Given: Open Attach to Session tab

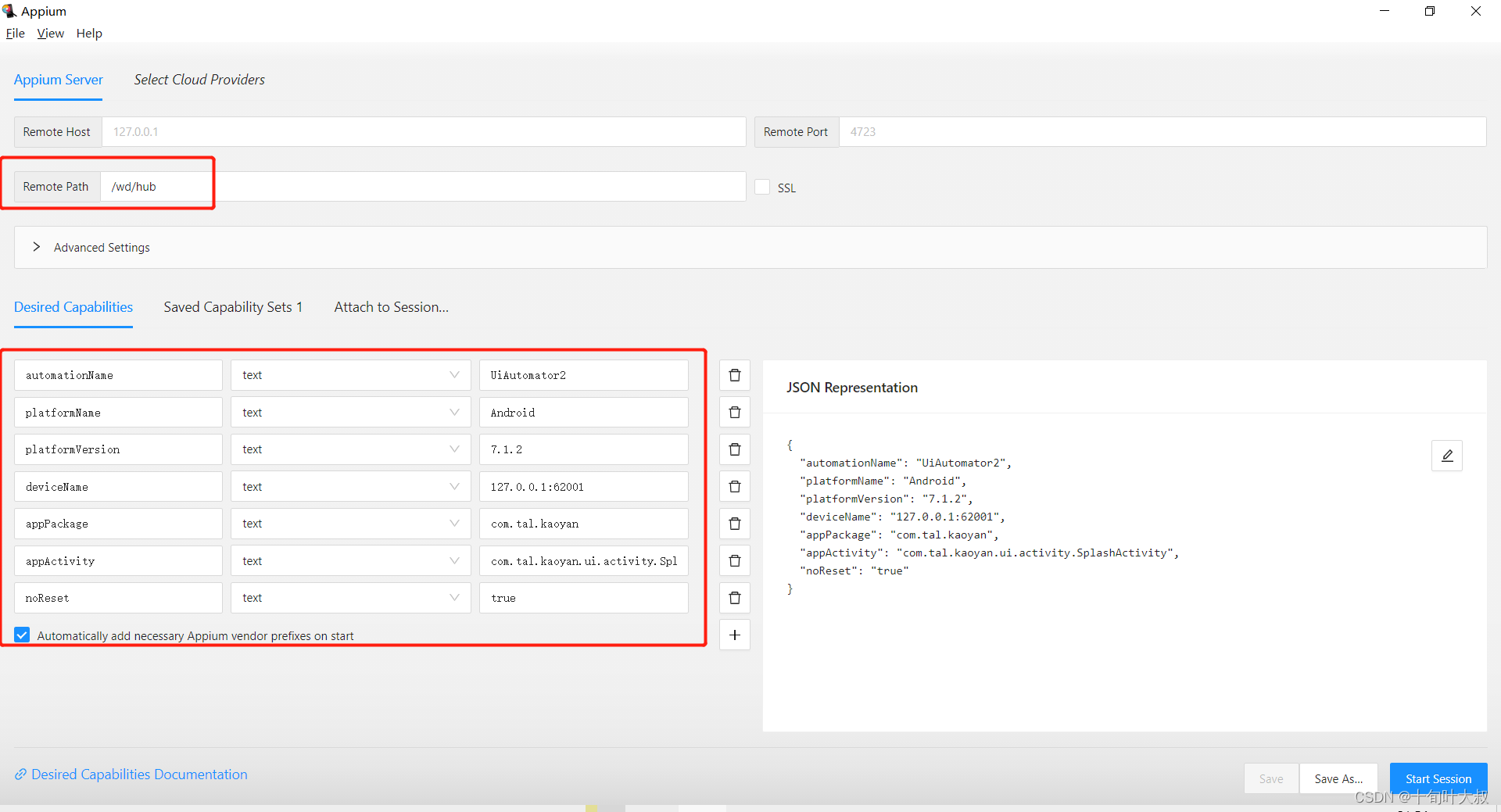Looking at the screenshot, I should point(391,307).
